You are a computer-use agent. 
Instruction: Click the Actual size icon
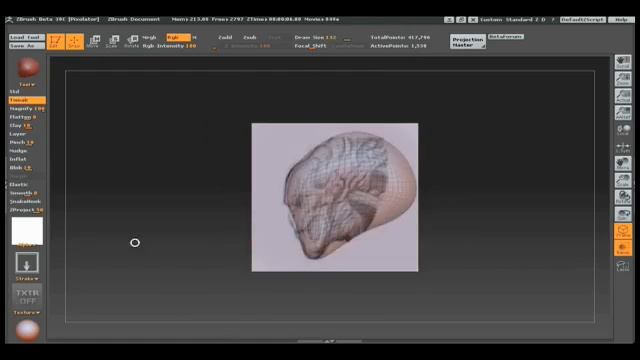pyautogui.click(x=623, y=96)
